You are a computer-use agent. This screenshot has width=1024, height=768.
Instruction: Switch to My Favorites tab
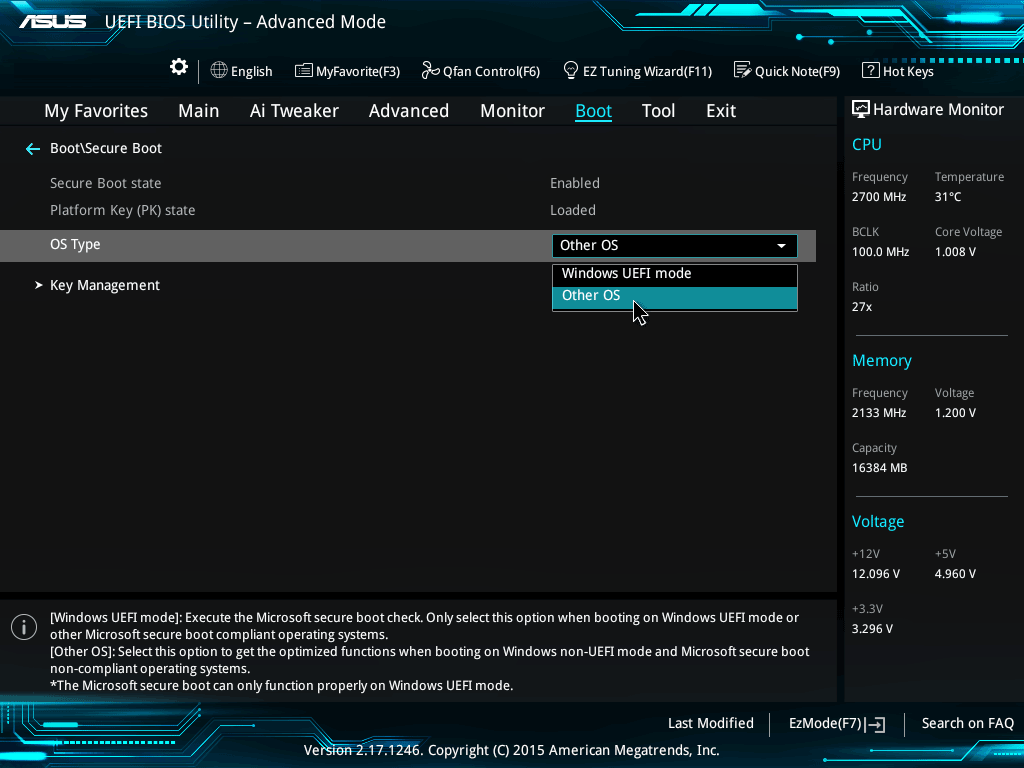click(96, 111)
